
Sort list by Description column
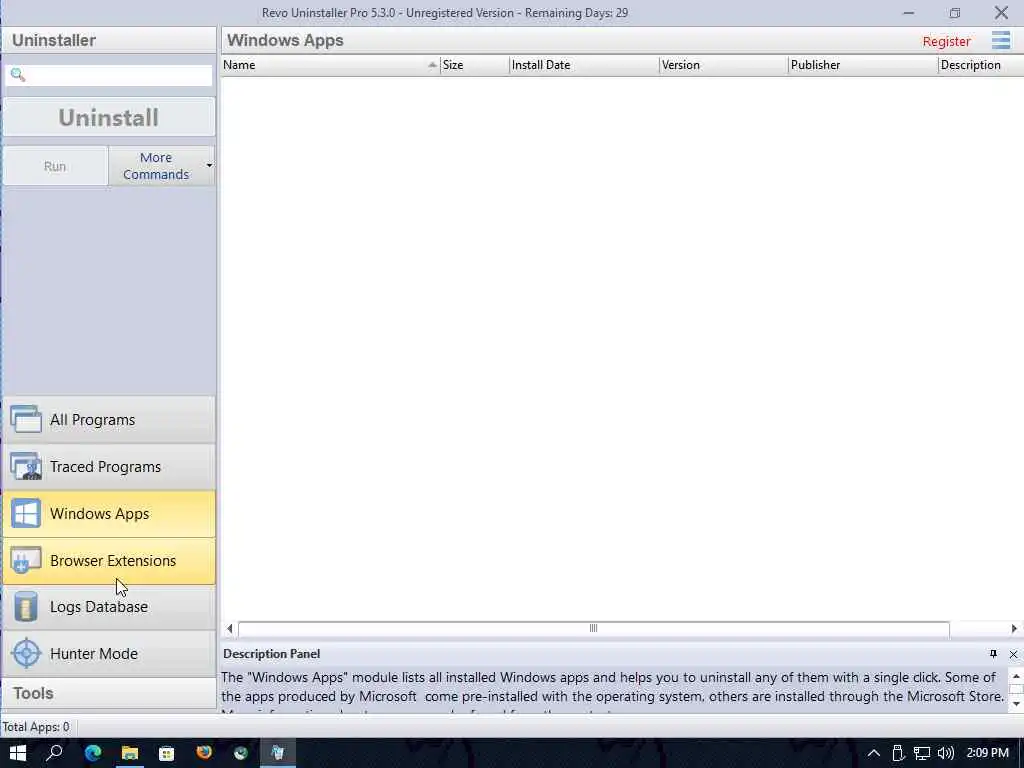981,65
